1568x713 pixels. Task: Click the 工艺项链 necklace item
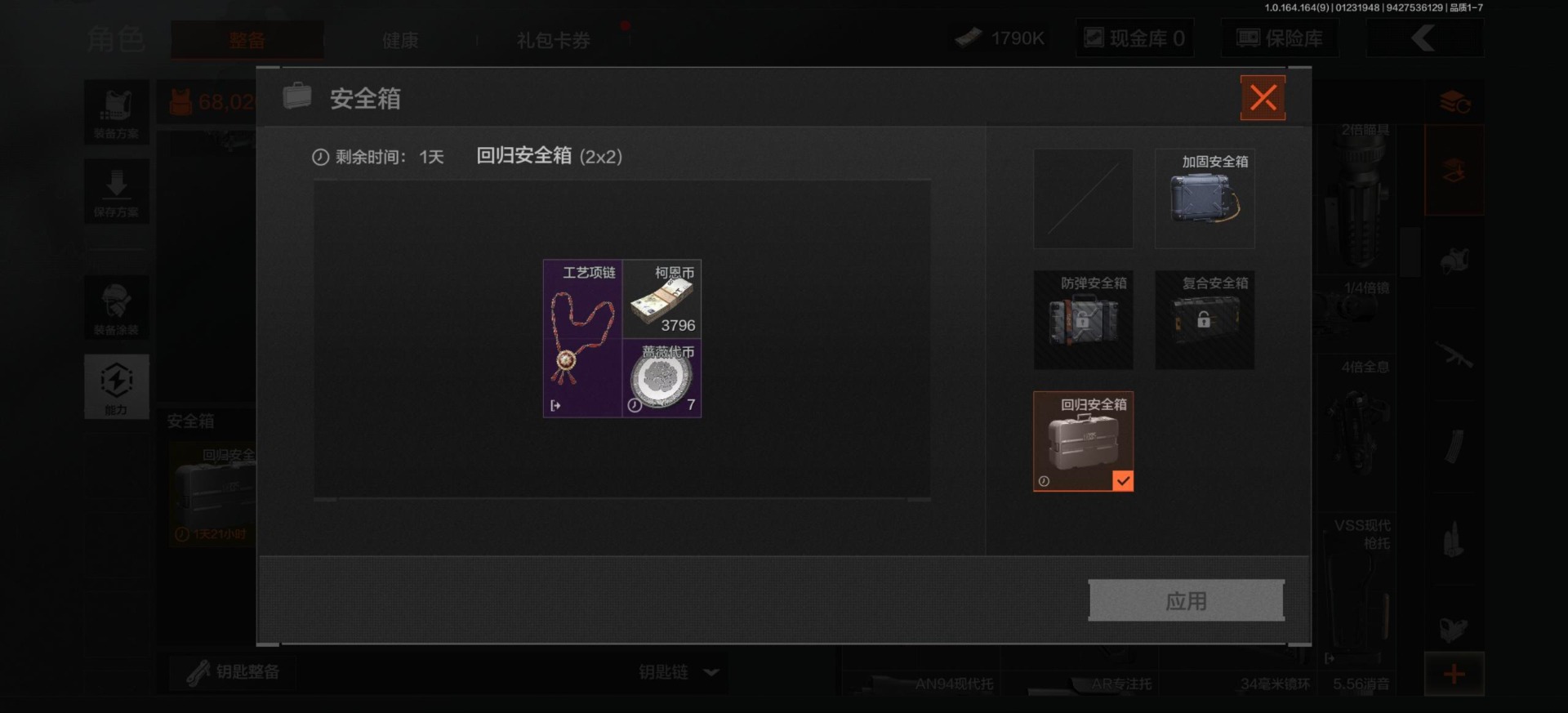(582, 339)
